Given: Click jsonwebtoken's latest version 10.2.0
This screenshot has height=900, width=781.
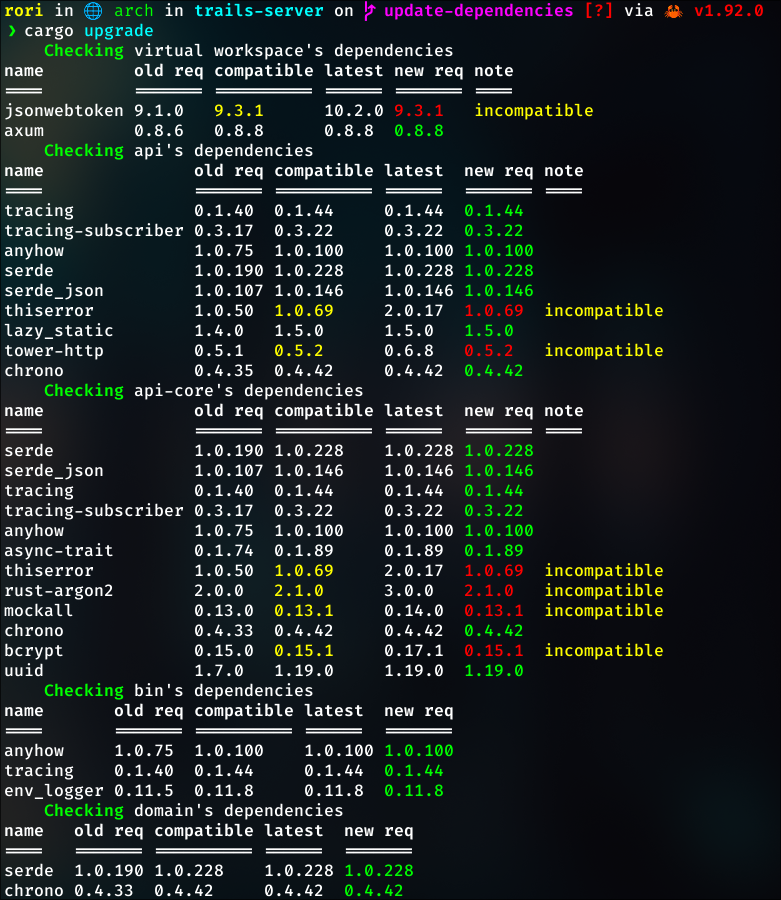Looking at the screenshot, I should click(x=354, y=111).
